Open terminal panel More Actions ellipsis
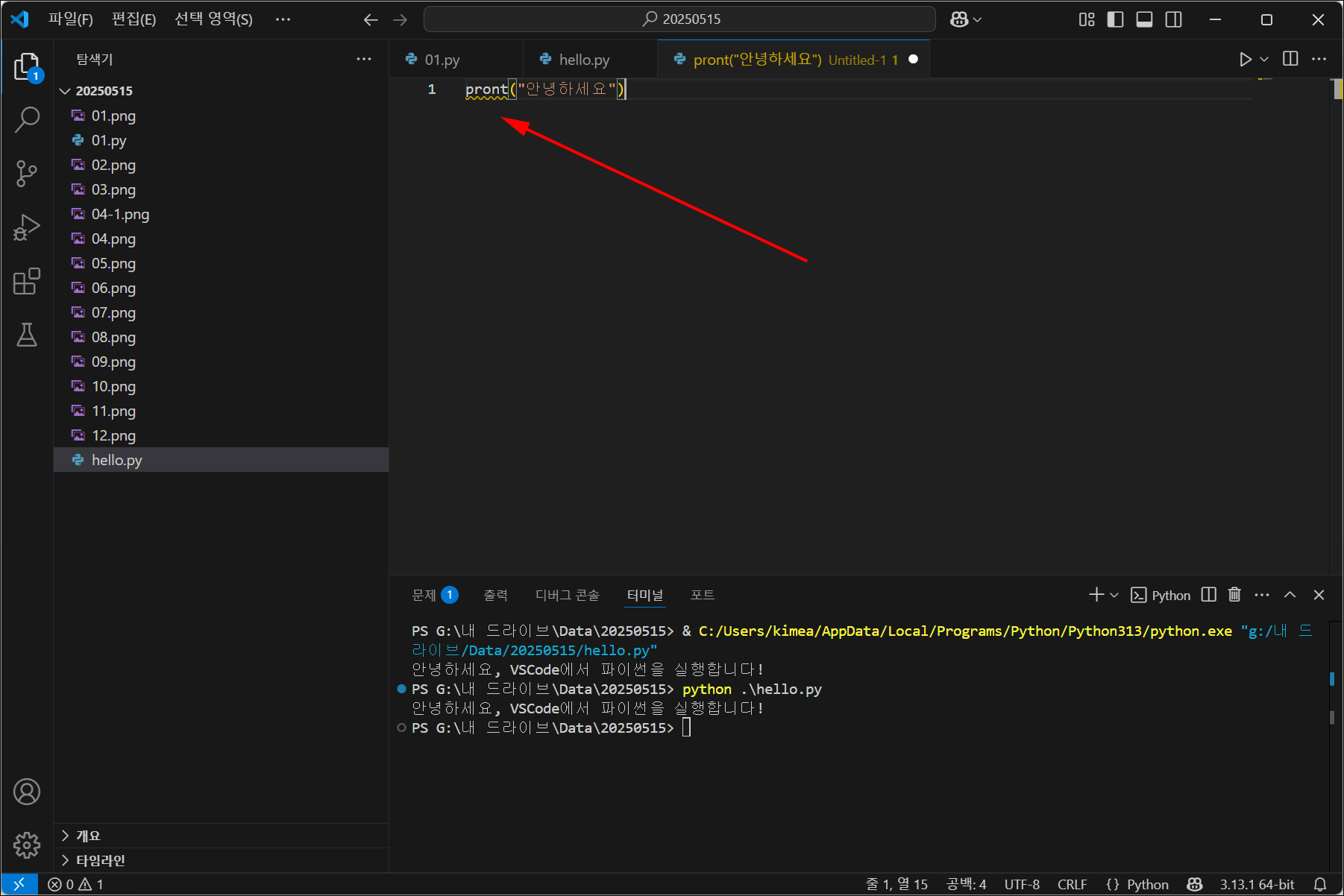 point(1262,595)
